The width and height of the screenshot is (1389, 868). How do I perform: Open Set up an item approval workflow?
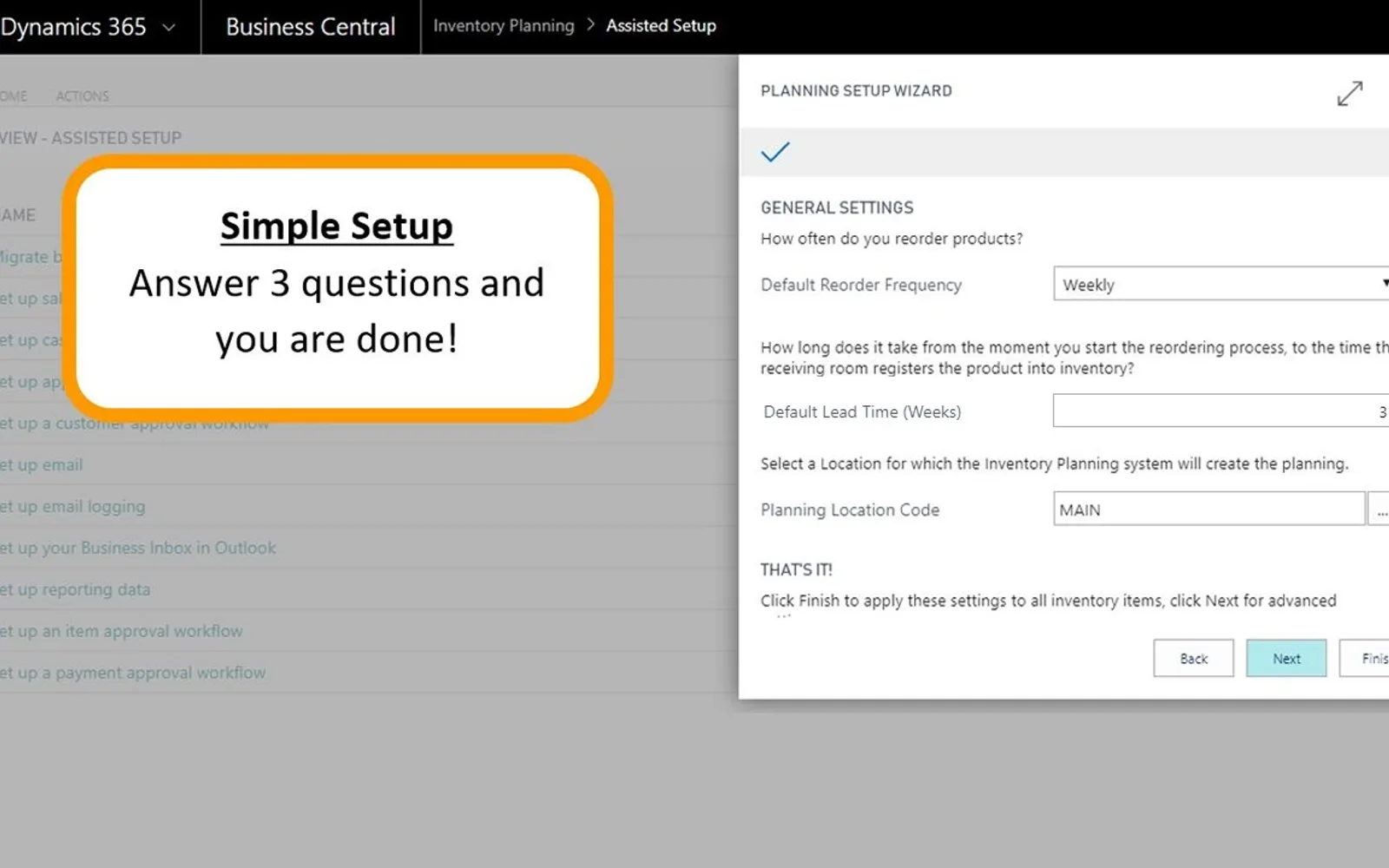[122, 632]
